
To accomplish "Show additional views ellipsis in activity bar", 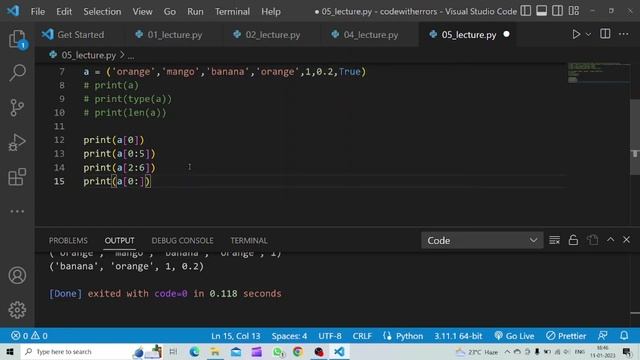I will coord(17,211).
